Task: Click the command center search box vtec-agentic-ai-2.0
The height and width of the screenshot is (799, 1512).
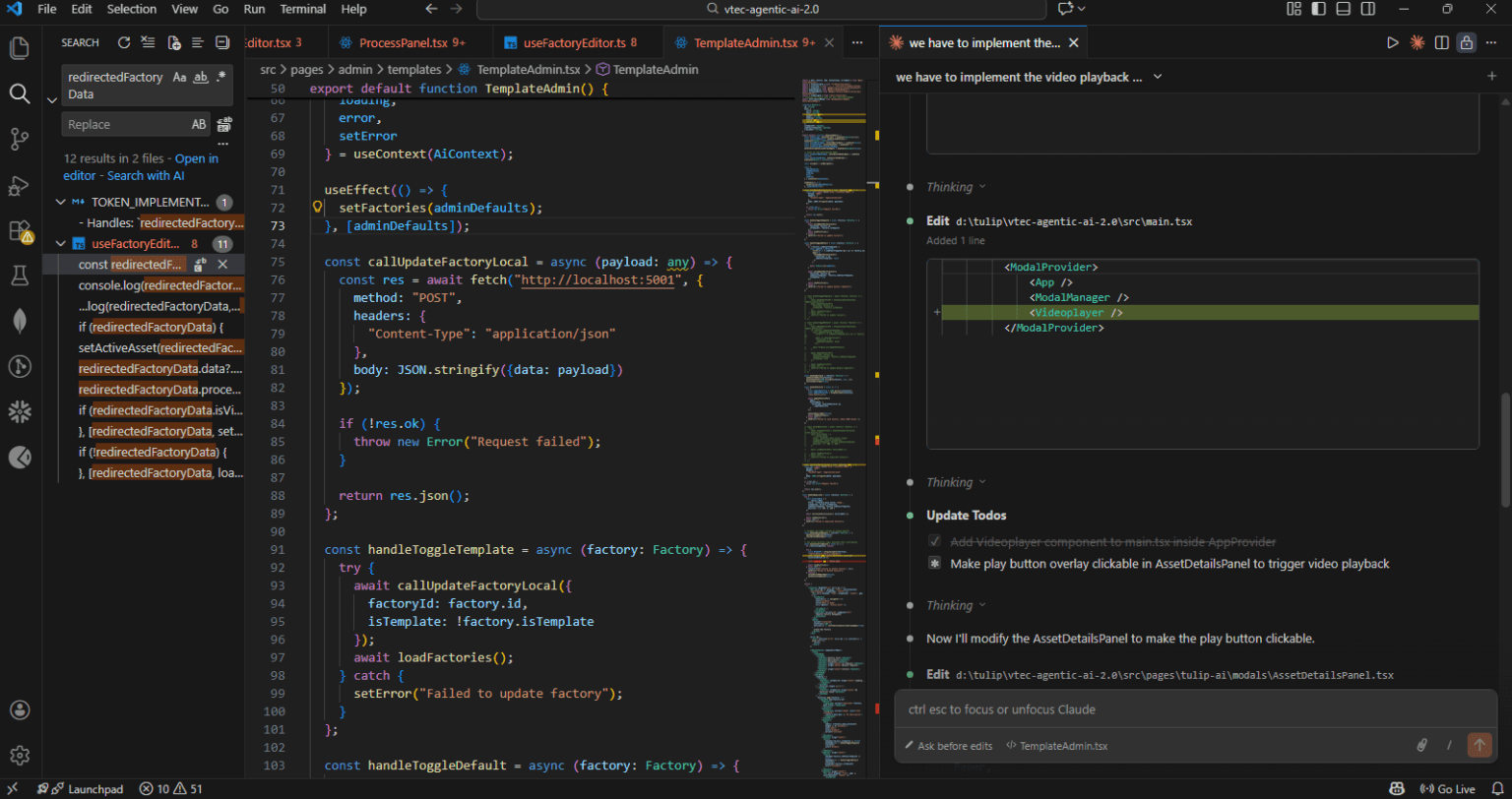Action: 761,9
